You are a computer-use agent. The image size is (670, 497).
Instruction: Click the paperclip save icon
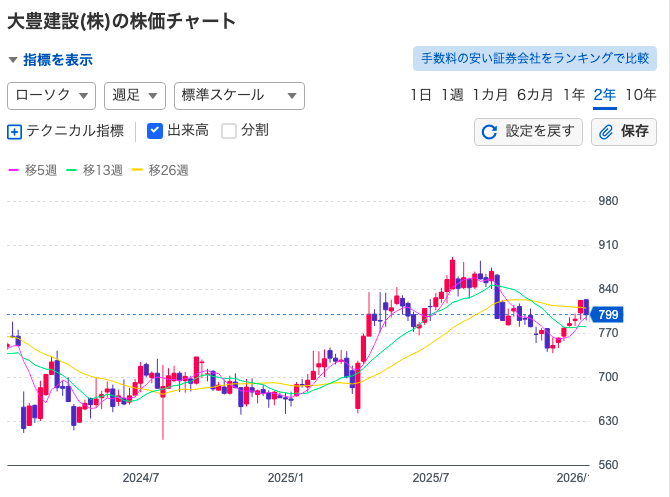click(x=606, y=131)
